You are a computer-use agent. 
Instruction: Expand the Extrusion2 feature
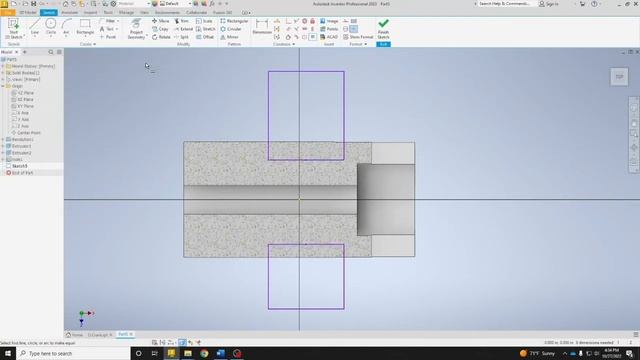click(x=3, y=153)
